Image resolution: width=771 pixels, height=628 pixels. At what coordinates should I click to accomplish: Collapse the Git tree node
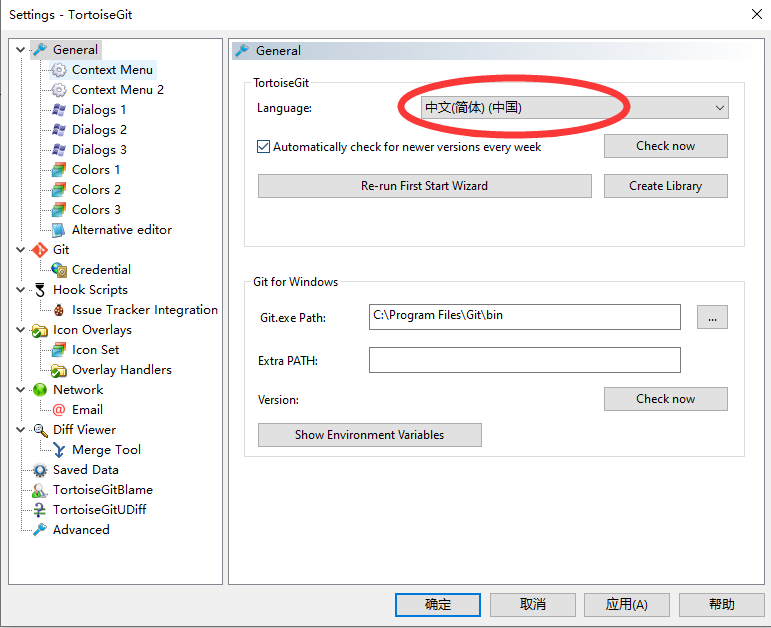21,250
